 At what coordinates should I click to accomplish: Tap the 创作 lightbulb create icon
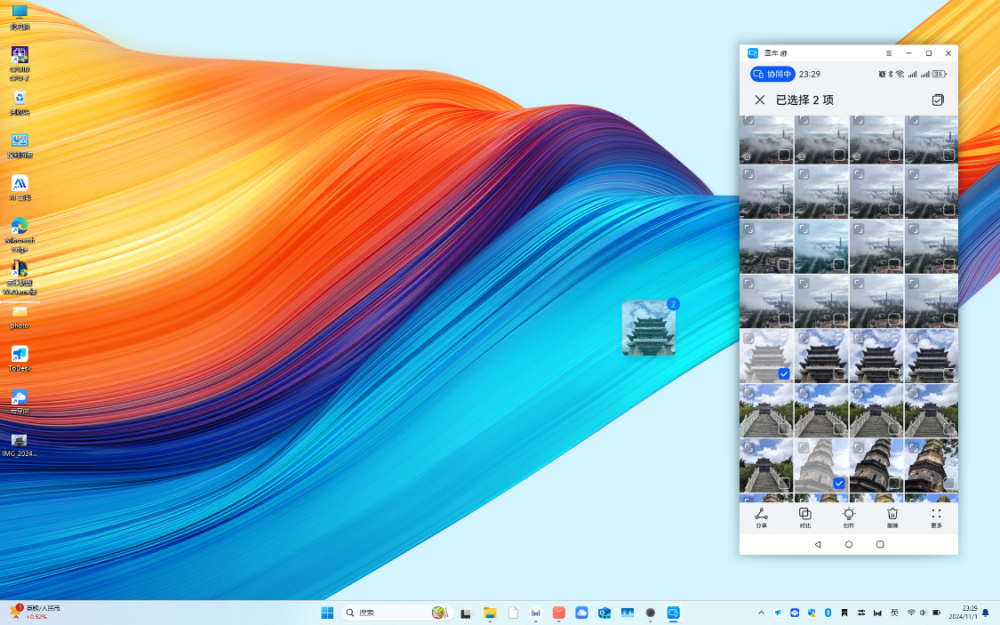tap(849, 517)
